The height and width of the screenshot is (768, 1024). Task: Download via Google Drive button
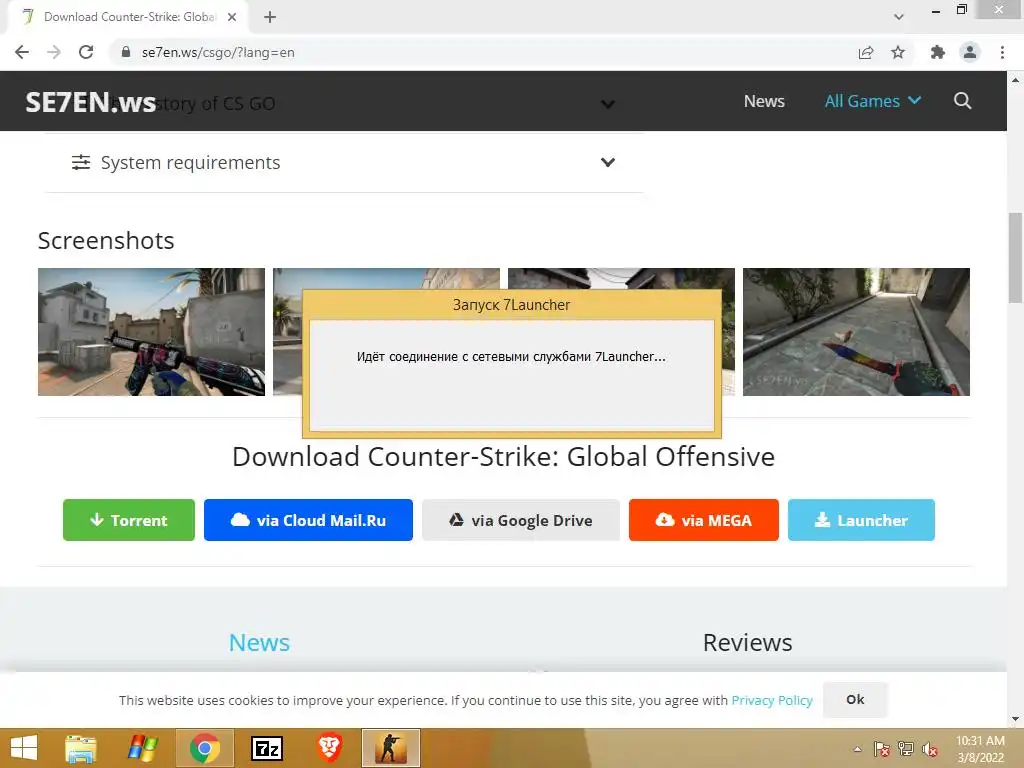point(520,520)
